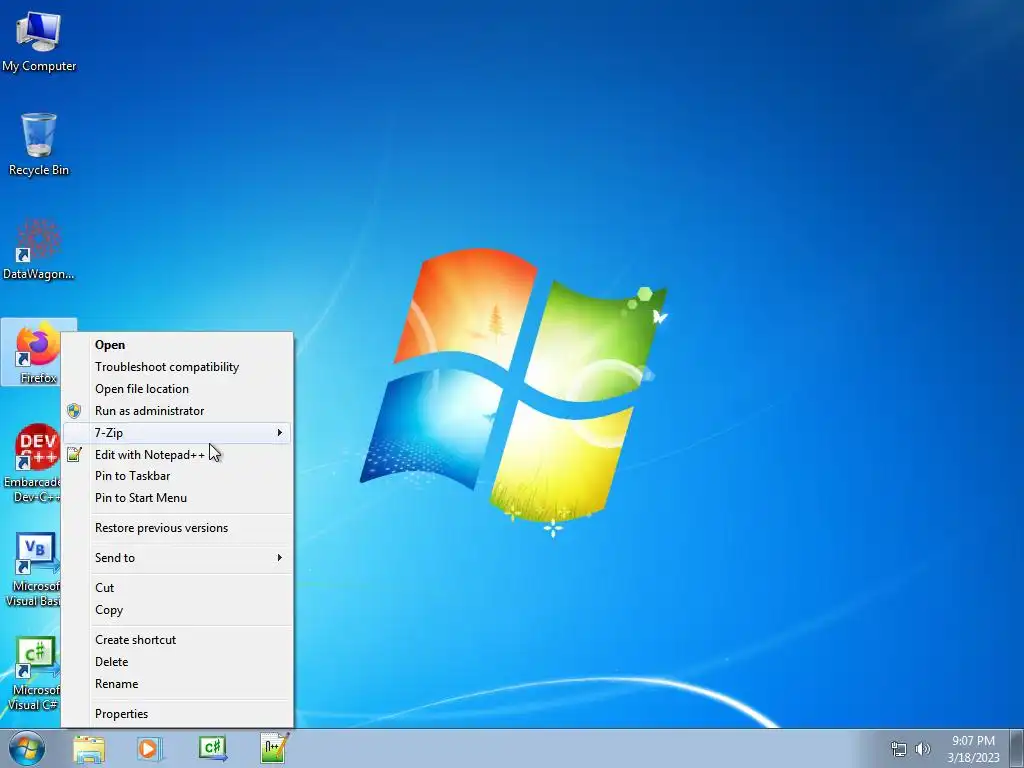Image resolution: width=1024 pixels, height=768 pixels.
Task: Choose Properties in the context menu
Action: coord(178,714)
